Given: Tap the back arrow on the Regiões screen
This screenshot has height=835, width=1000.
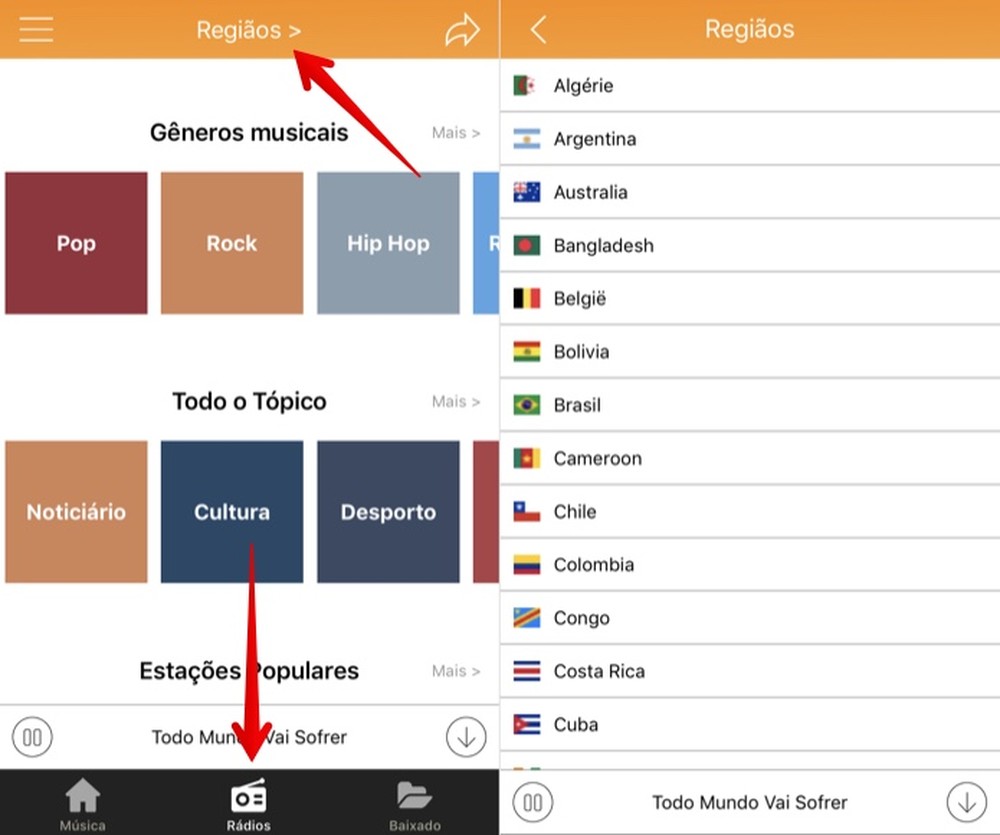Looking at the screenshot, I should click(537, 29).
